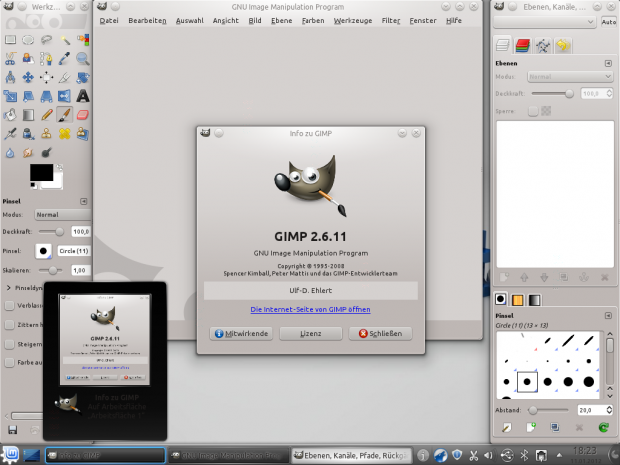This screenshot has height=465, width=620.
Task: Switch to the Kanäle channels tab
Action: (523, 45)
